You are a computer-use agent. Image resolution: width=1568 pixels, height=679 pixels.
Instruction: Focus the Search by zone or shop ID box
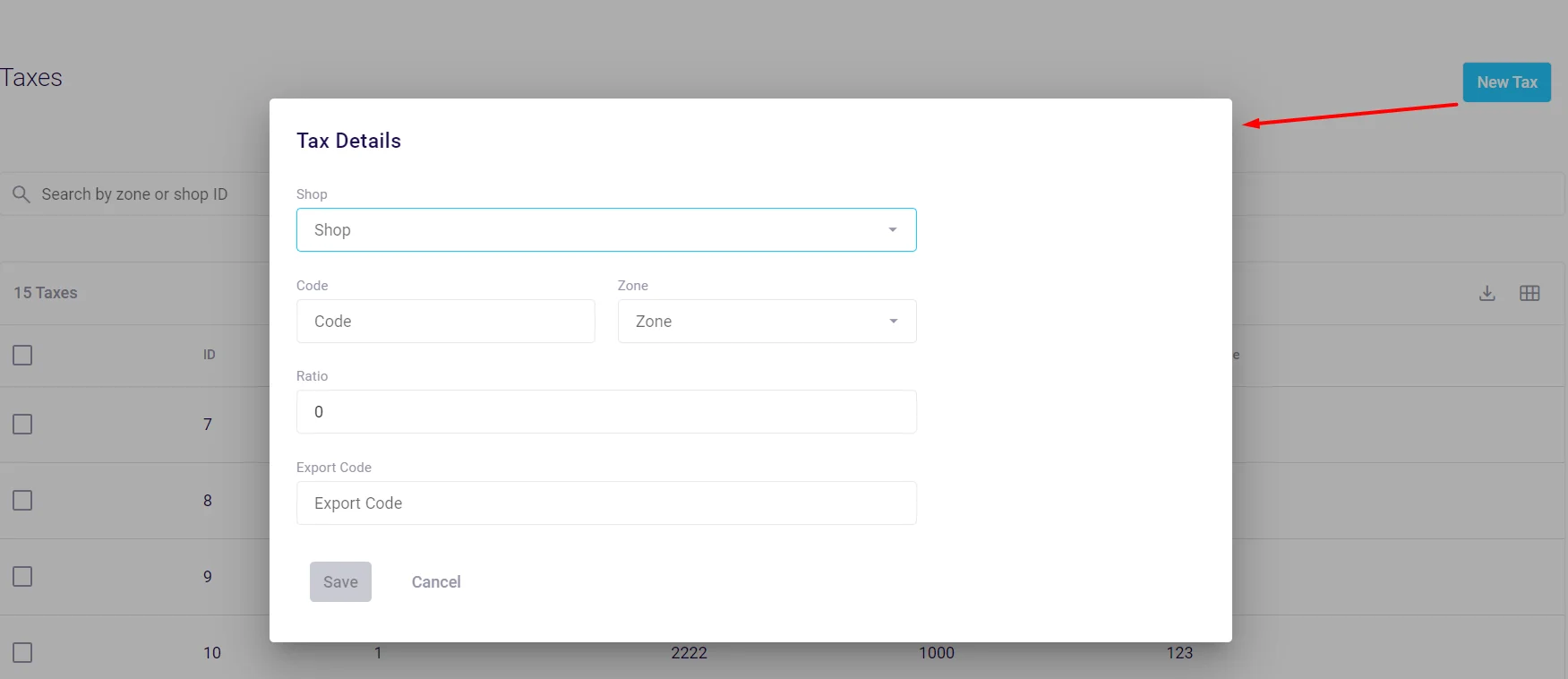tap(134, 194)
